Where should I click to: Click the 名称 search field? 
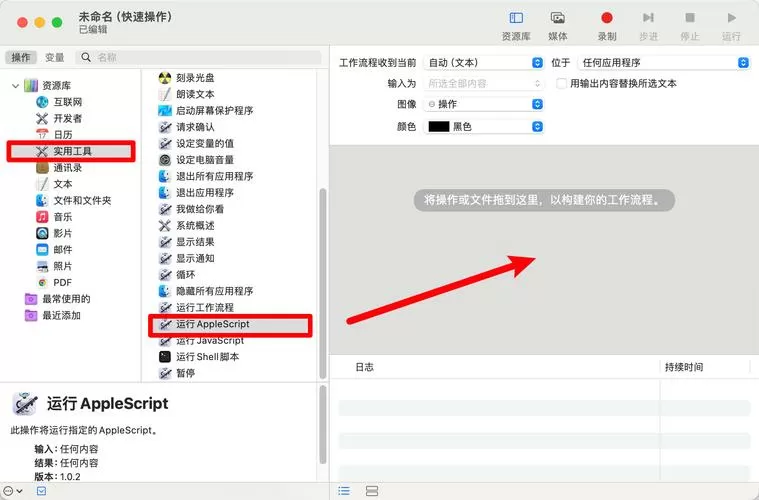(x=198, y=57)
